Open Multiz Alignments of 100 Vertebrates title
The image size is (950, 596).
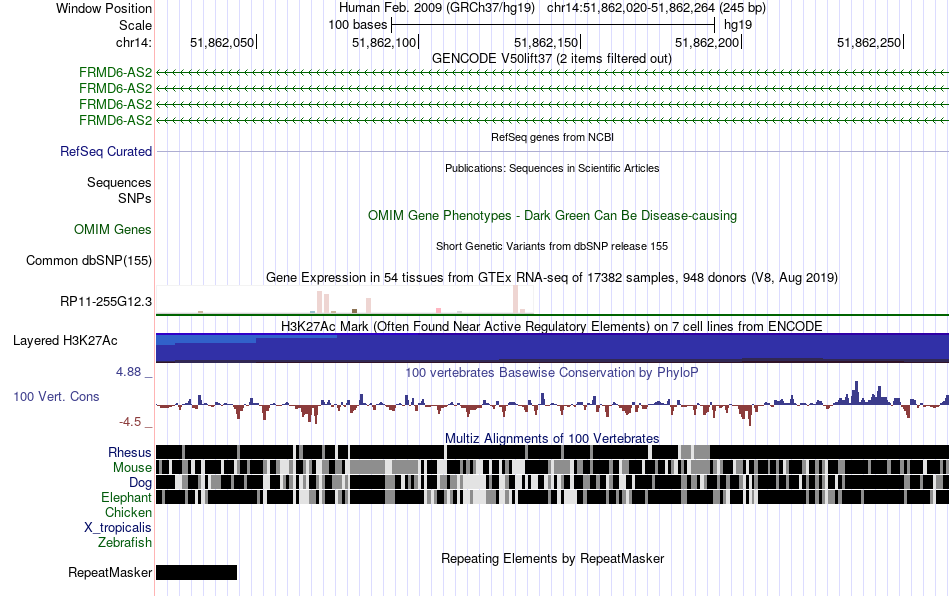[552, 438]
